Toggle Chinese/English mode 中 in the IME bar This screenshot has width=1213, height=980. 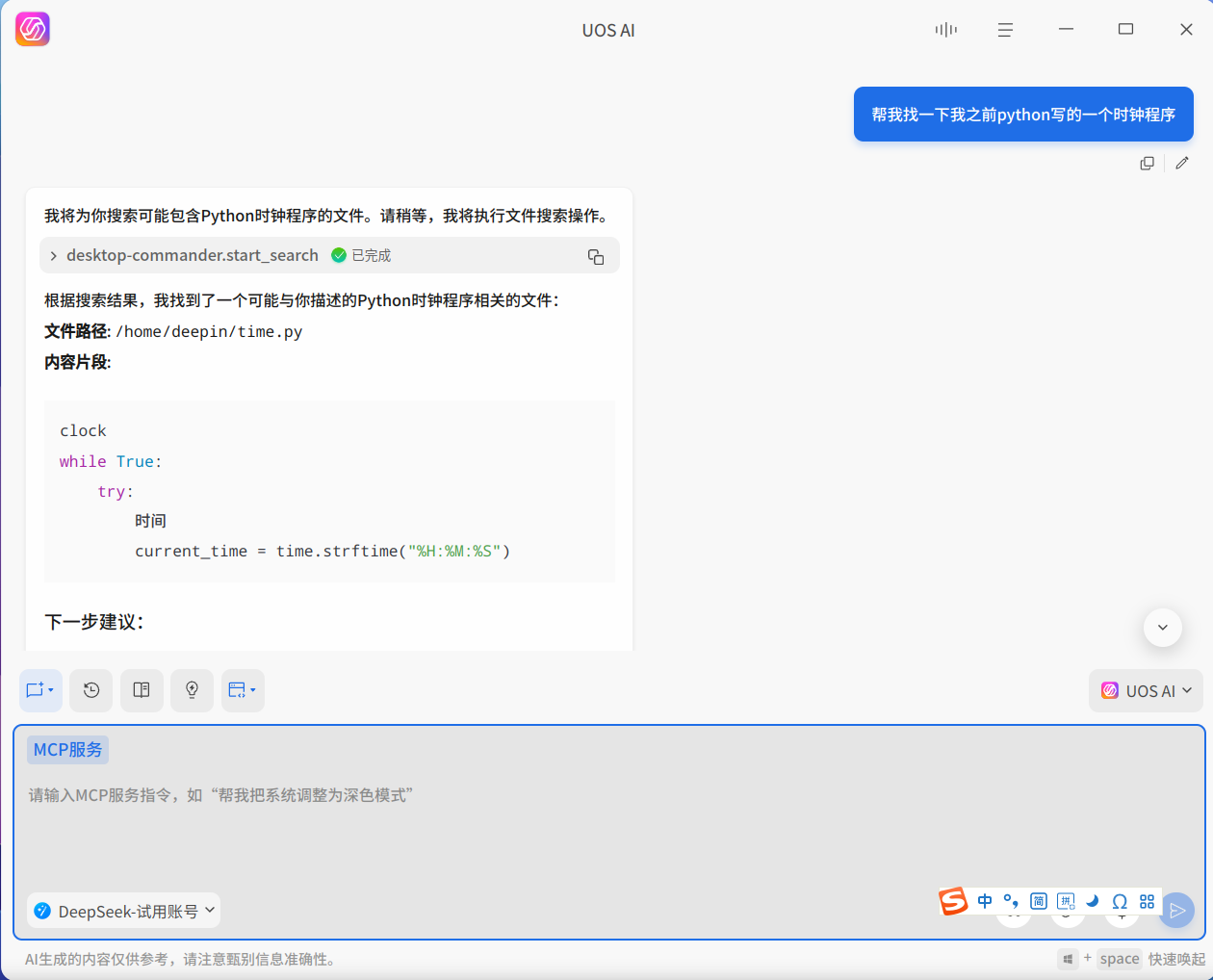point(985,901)
